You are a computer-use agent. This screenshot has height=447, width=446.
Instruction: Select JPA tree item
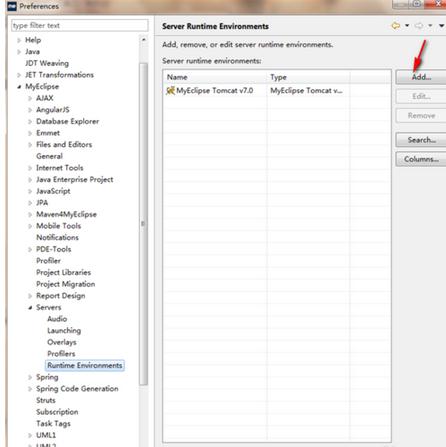pyautogui.click(x=42, y=203)
